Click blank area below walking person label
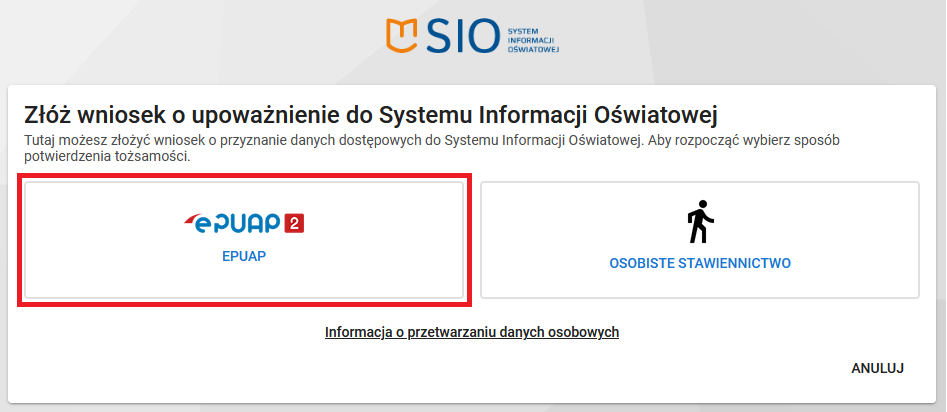 700,285
